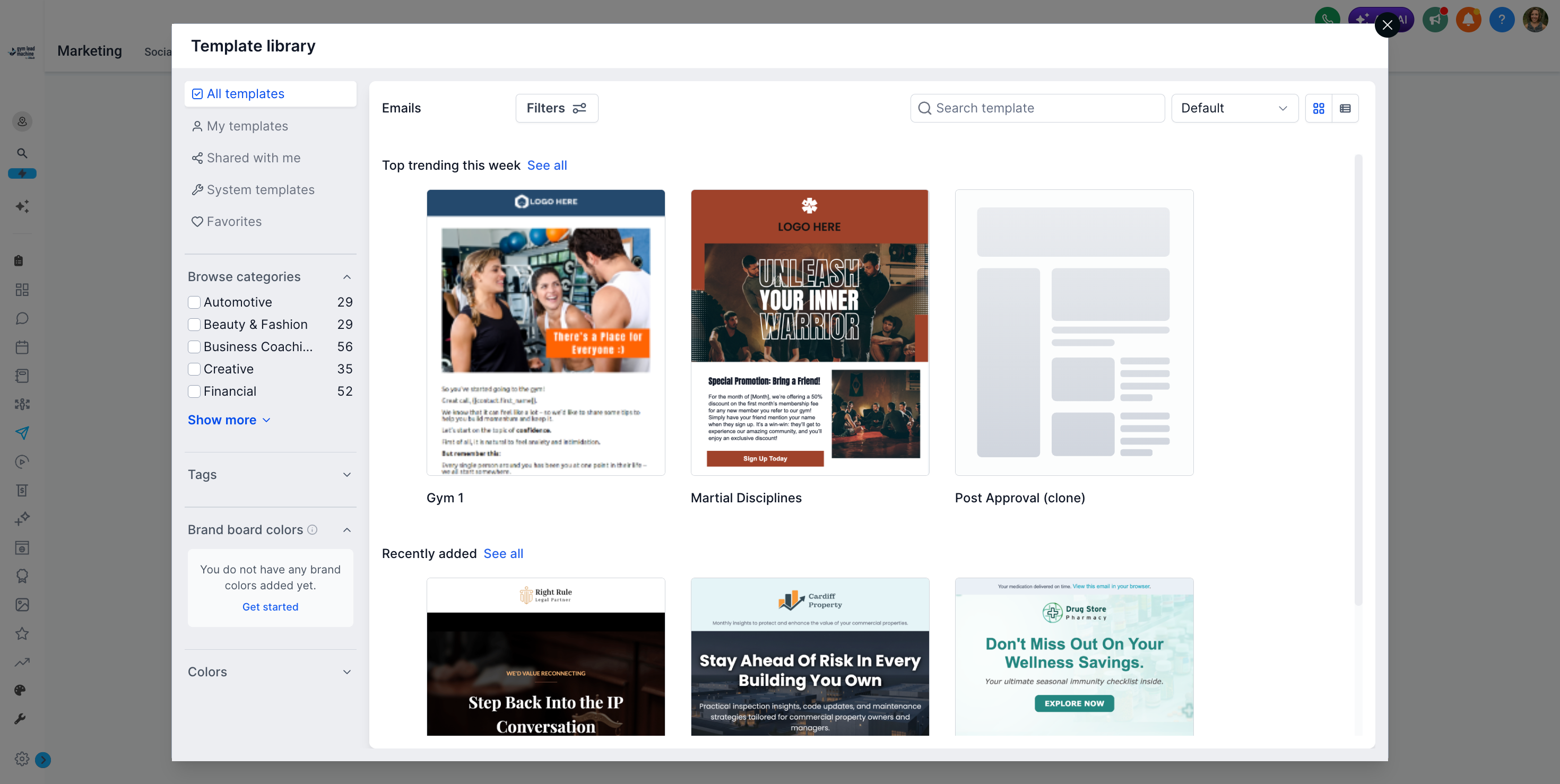This screenshot has height=784, width=1560.
Task: Open the help question mark icon
Action: click(1501, 20)
